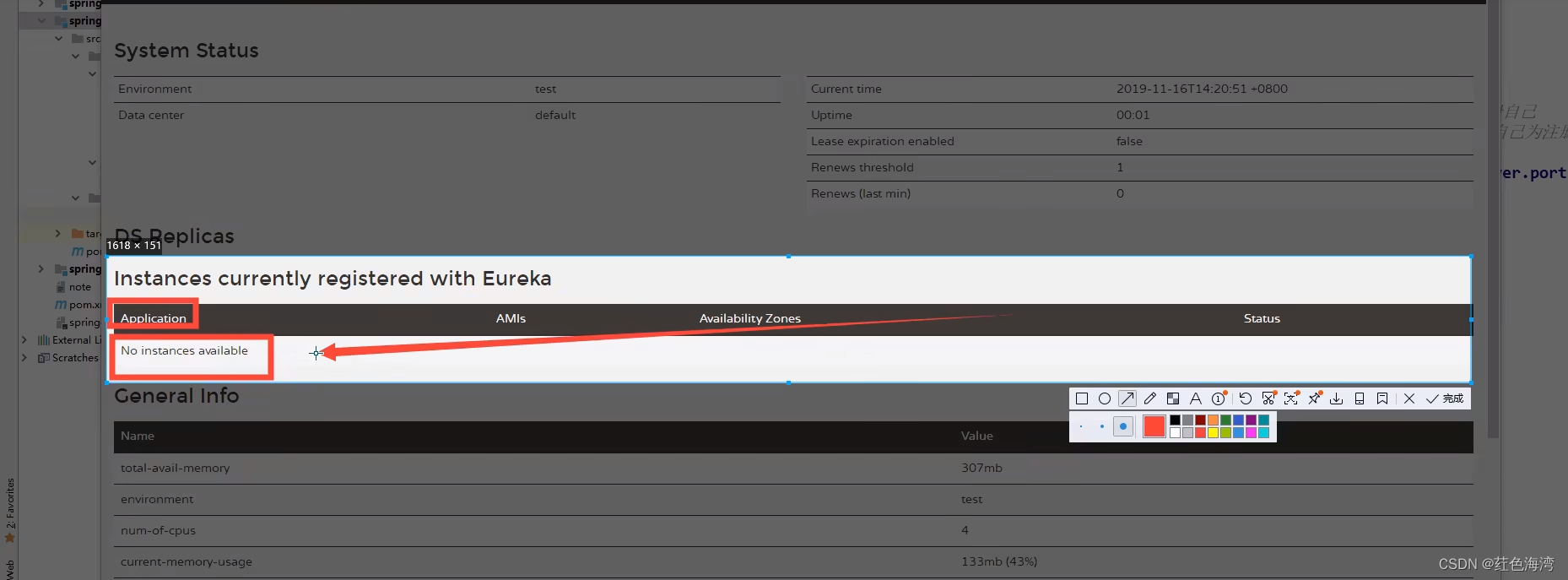Expand the target folder arrow

pos(57,233)
